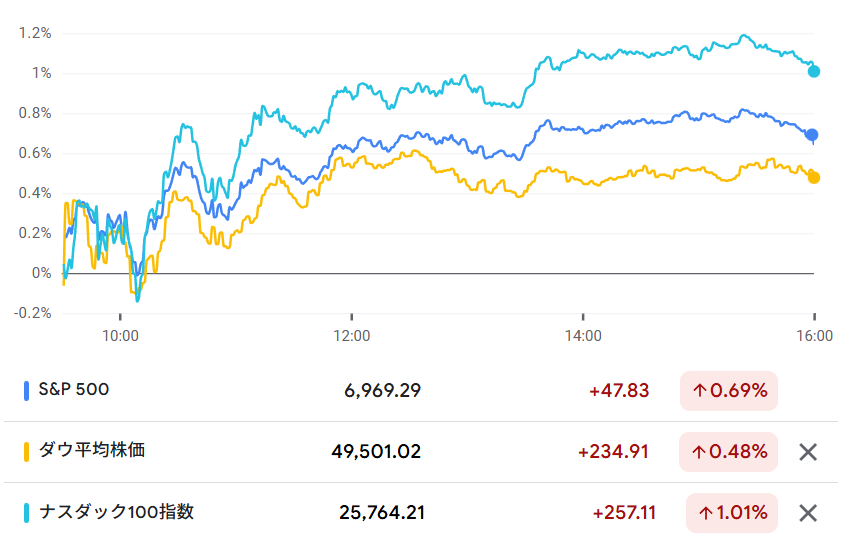Click the S&P 500 change value +47.83
This screenshot has height=538, width=846.
coord(620,391)
